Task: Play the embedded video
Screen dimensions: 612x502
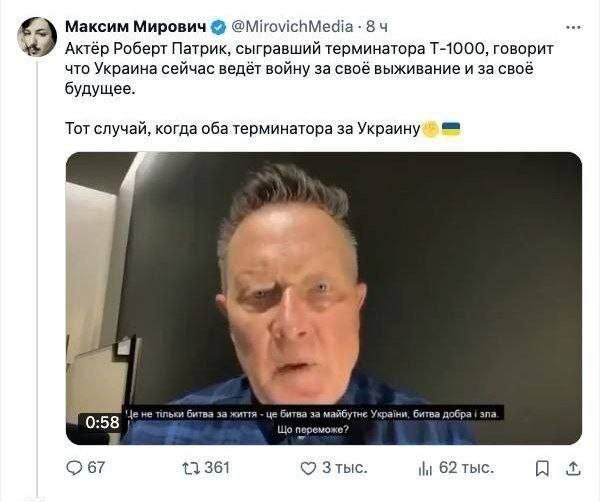Action: coord(324,298)
